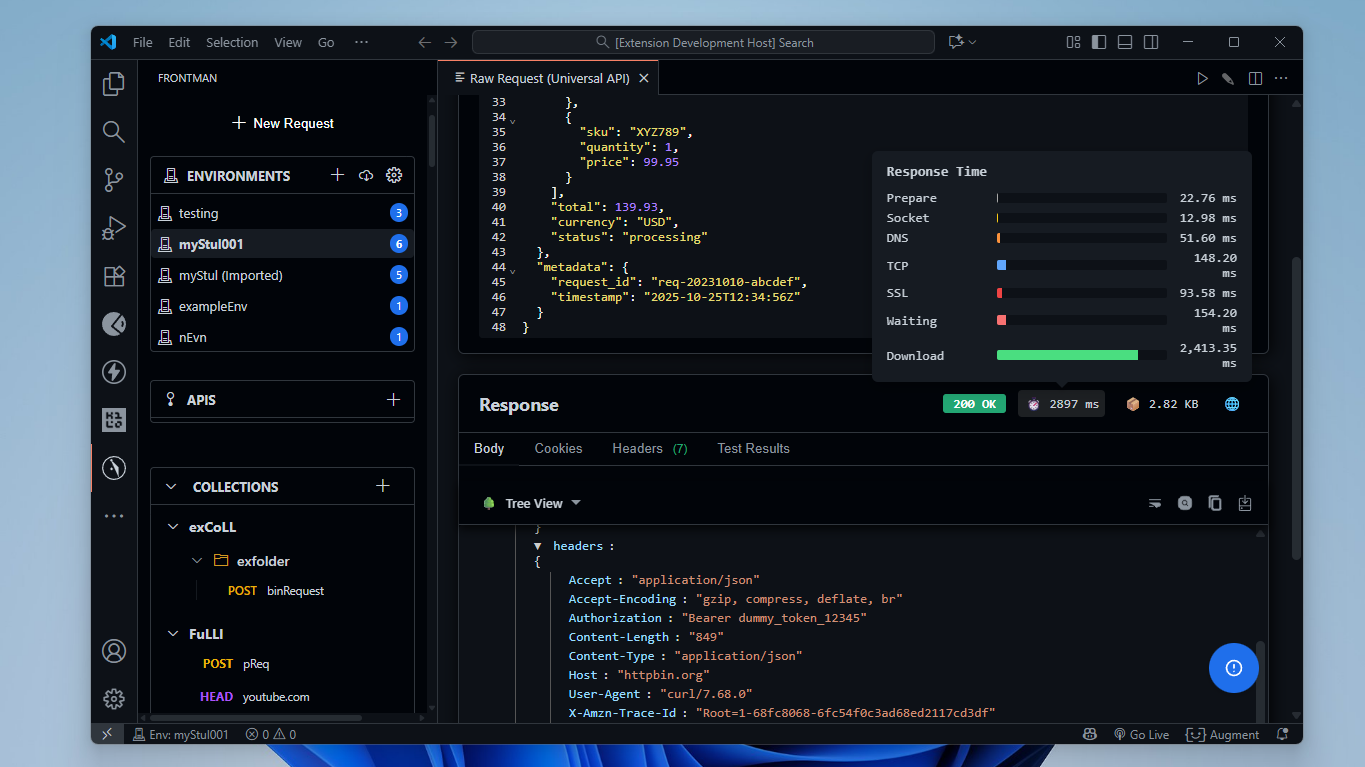The image size is (1365, 767).
Task: Click the New Request button
Action: point(283,123)
